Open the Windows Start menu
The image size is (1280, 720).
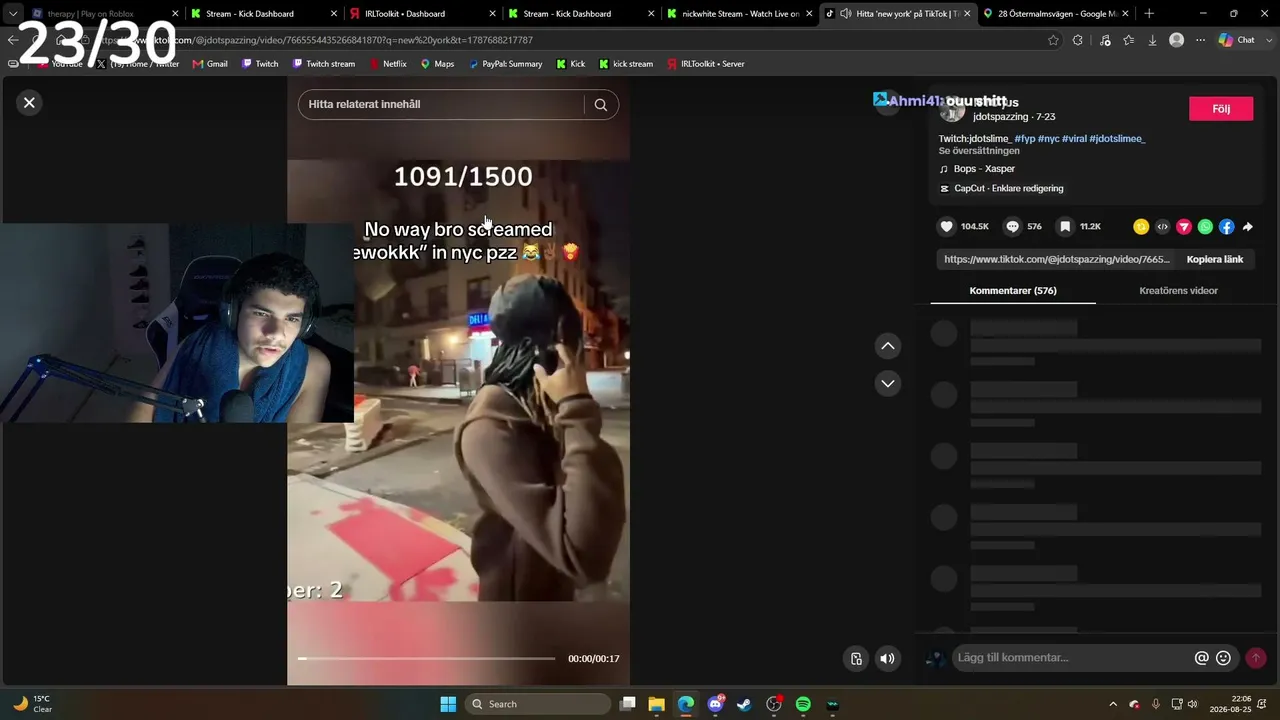click(448, 704)
